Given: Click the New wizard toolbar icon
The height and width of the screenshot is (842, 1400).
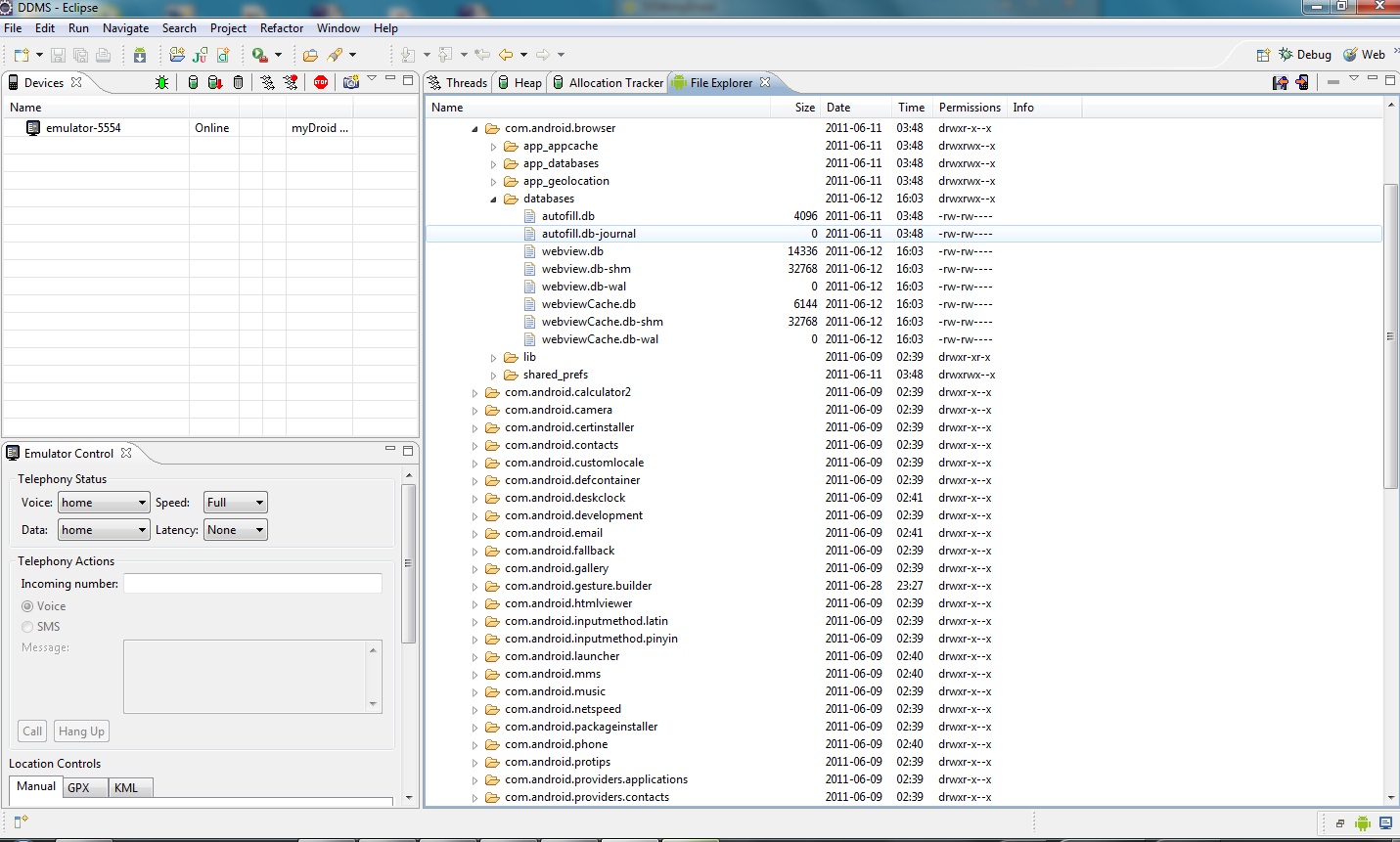Looking at the screenshot, I should click(22, 55).
